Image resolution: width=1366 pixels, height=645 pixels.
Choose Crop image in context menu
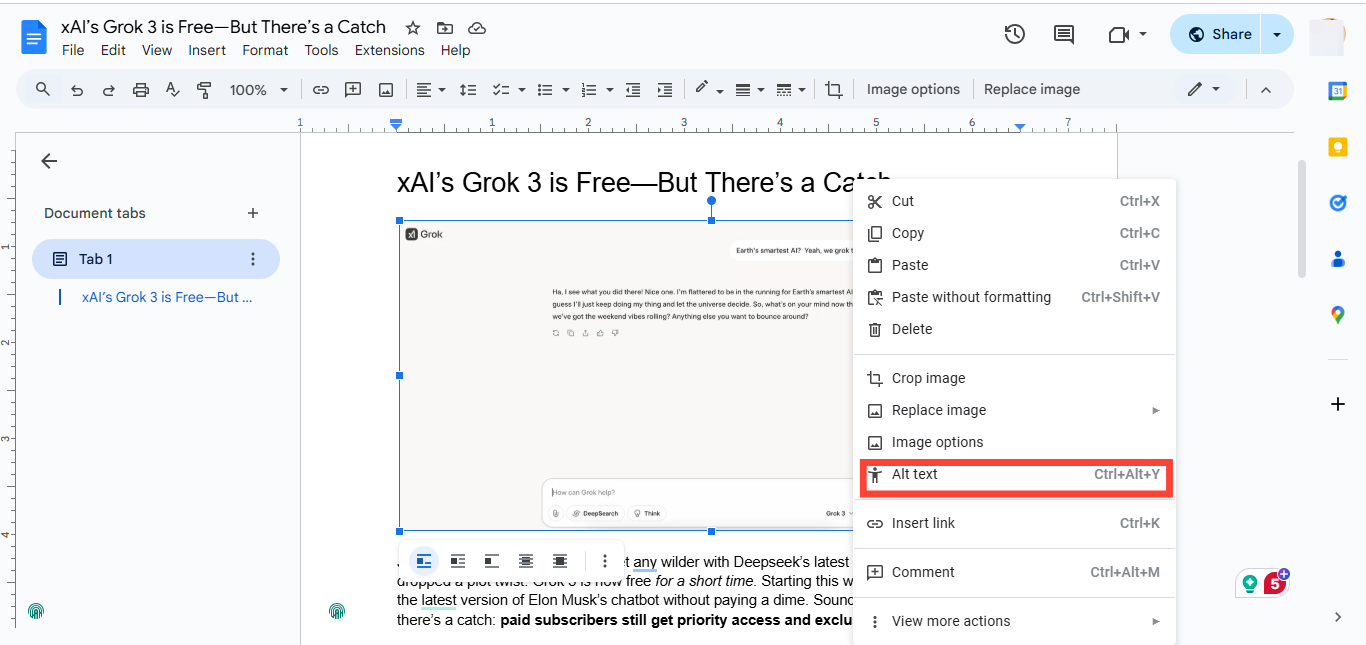pos(1014,378)
